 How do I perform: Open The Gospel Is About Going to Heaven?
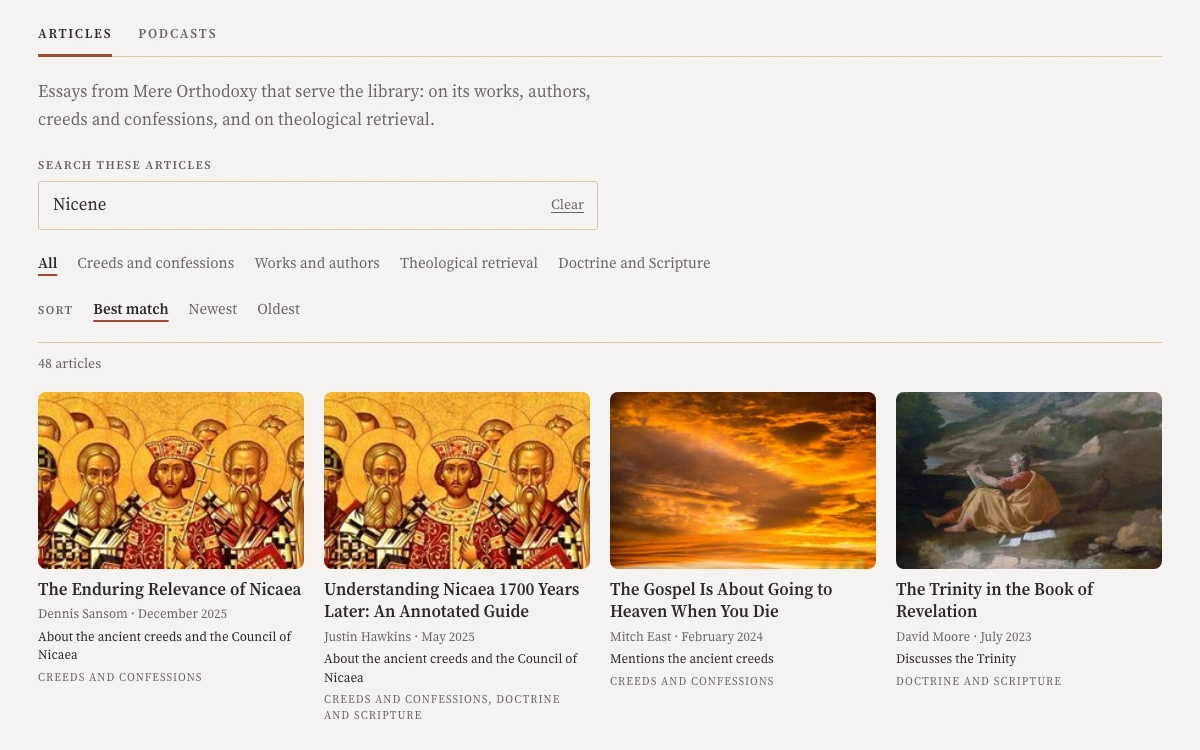click(721, 600)
